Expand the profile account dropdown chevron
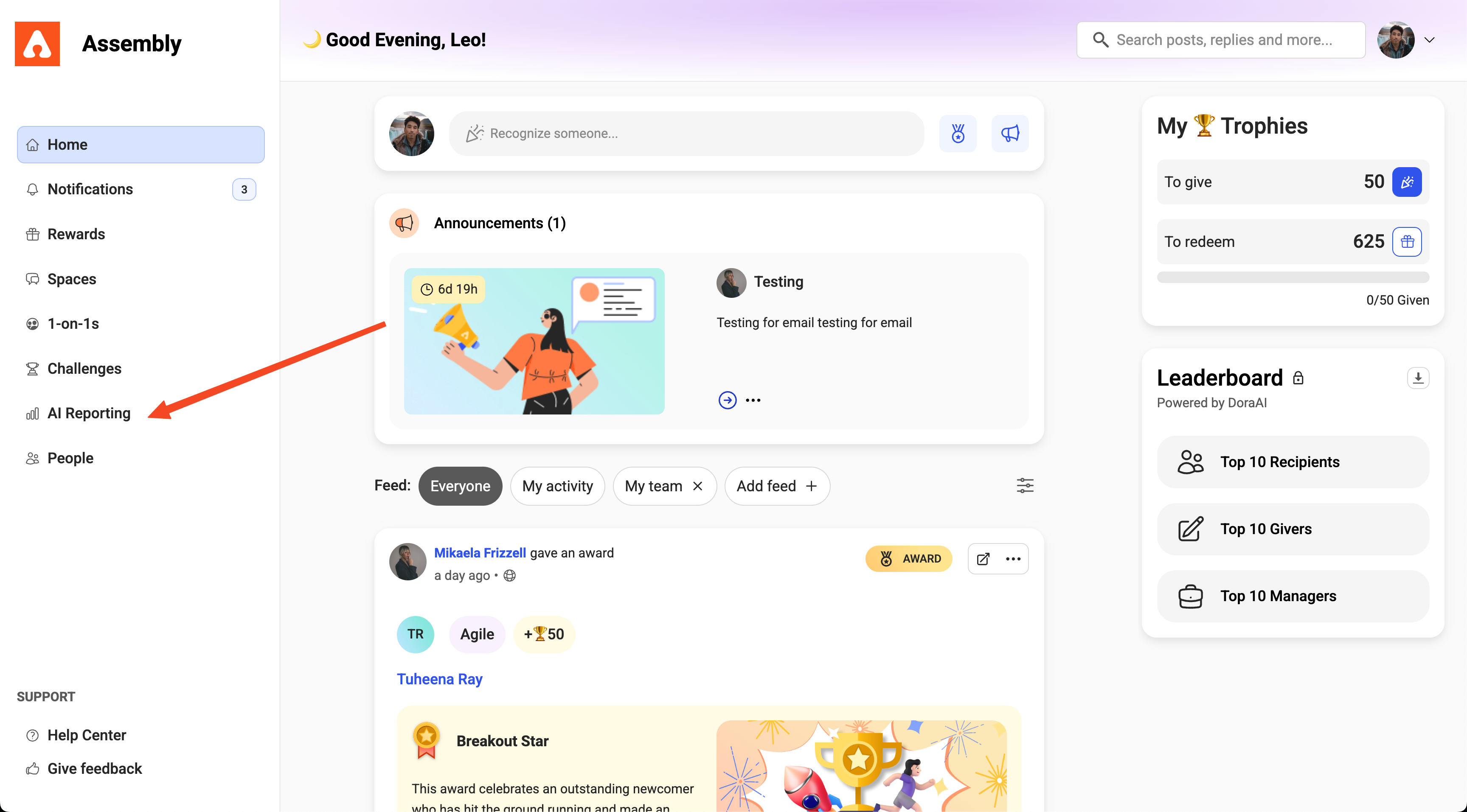Viewport: 1467px width, 812px height. 1429,40
